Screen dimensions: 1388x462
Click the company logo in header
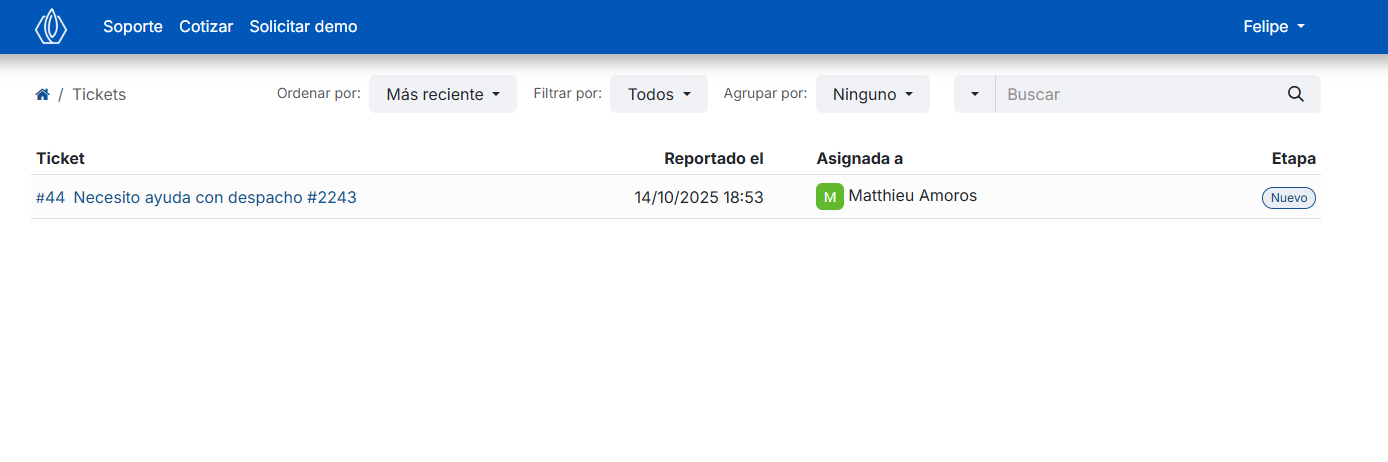click(51, 27)
